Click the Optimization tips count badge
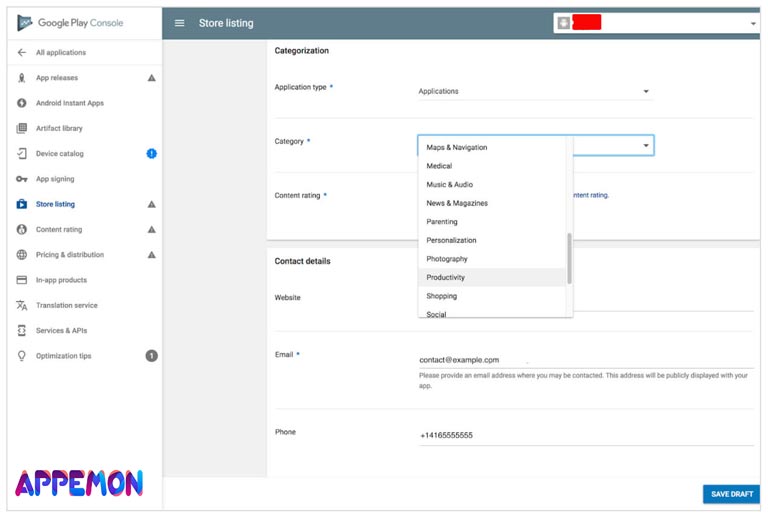 pos(152,356)
